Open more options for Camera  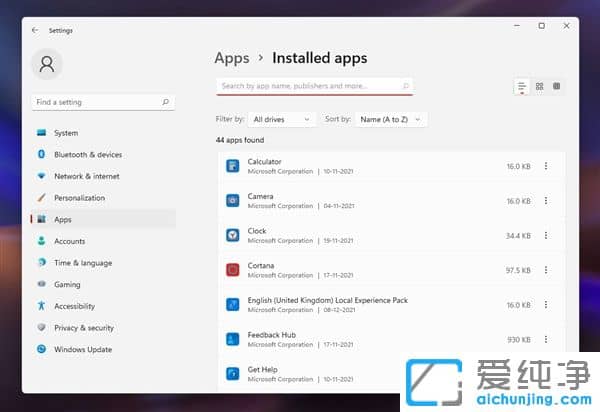tap(546, 200)
